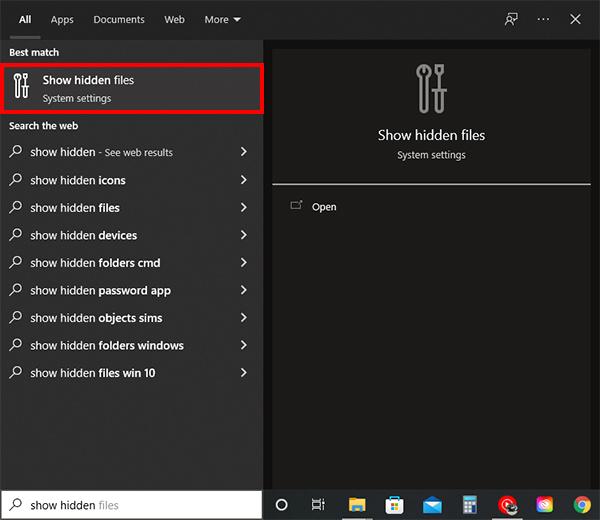Expand arrow beside 'show hidden objects sims'
Image resolution: width=600 pixels, height=520 pixels.
click(244, 317)
